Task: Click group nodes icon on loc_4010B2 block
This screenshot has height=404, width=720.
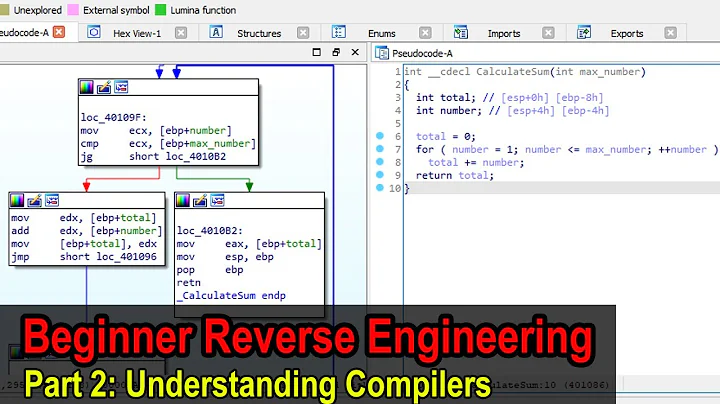Action: pos(217,201)
